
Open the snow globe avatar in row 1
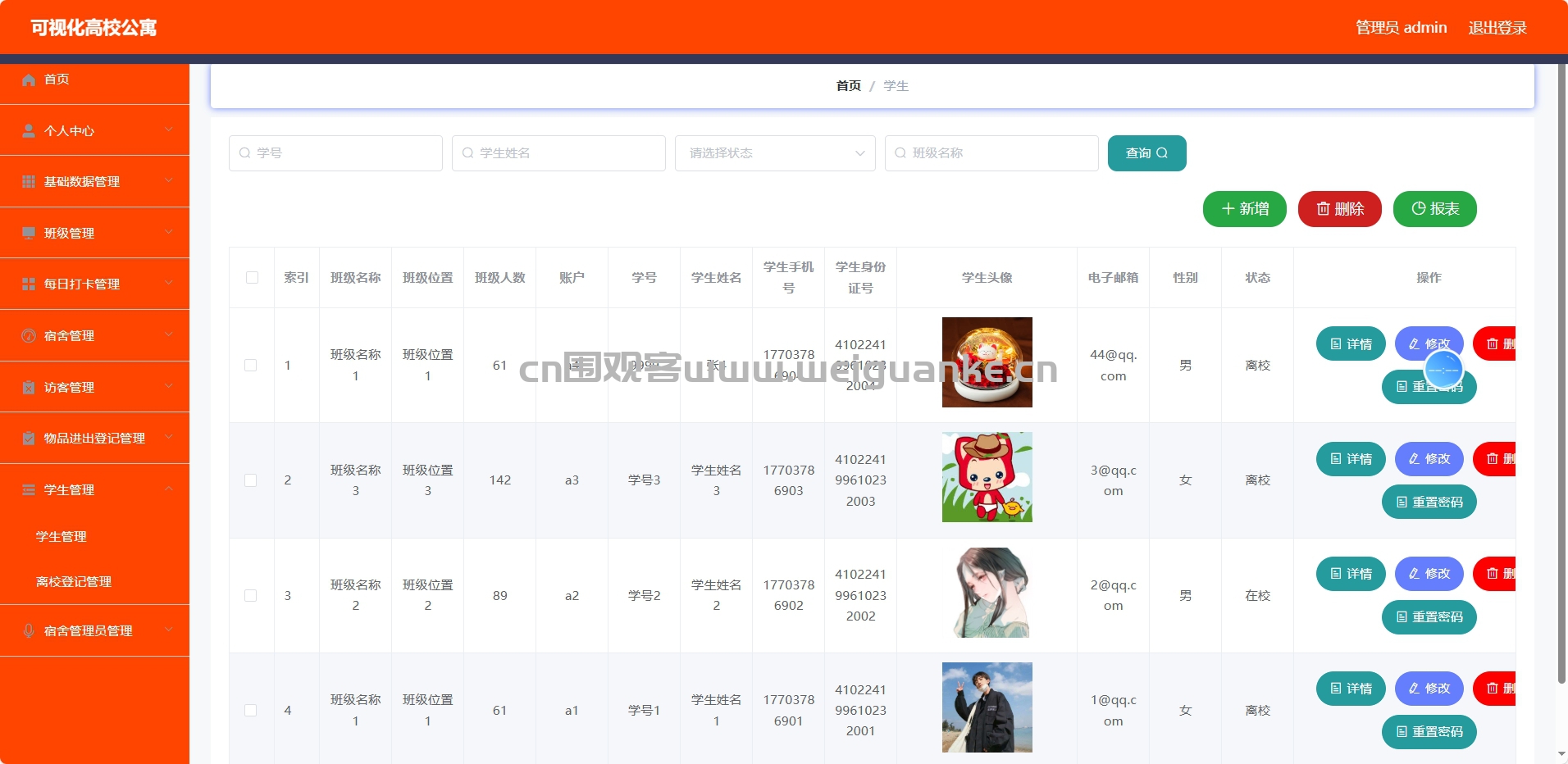987,362
